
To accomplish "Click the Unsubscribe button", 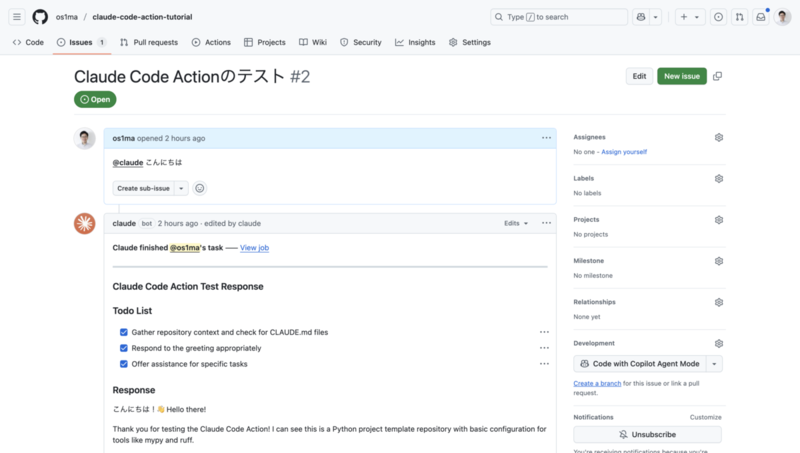I will pos(647,435).
